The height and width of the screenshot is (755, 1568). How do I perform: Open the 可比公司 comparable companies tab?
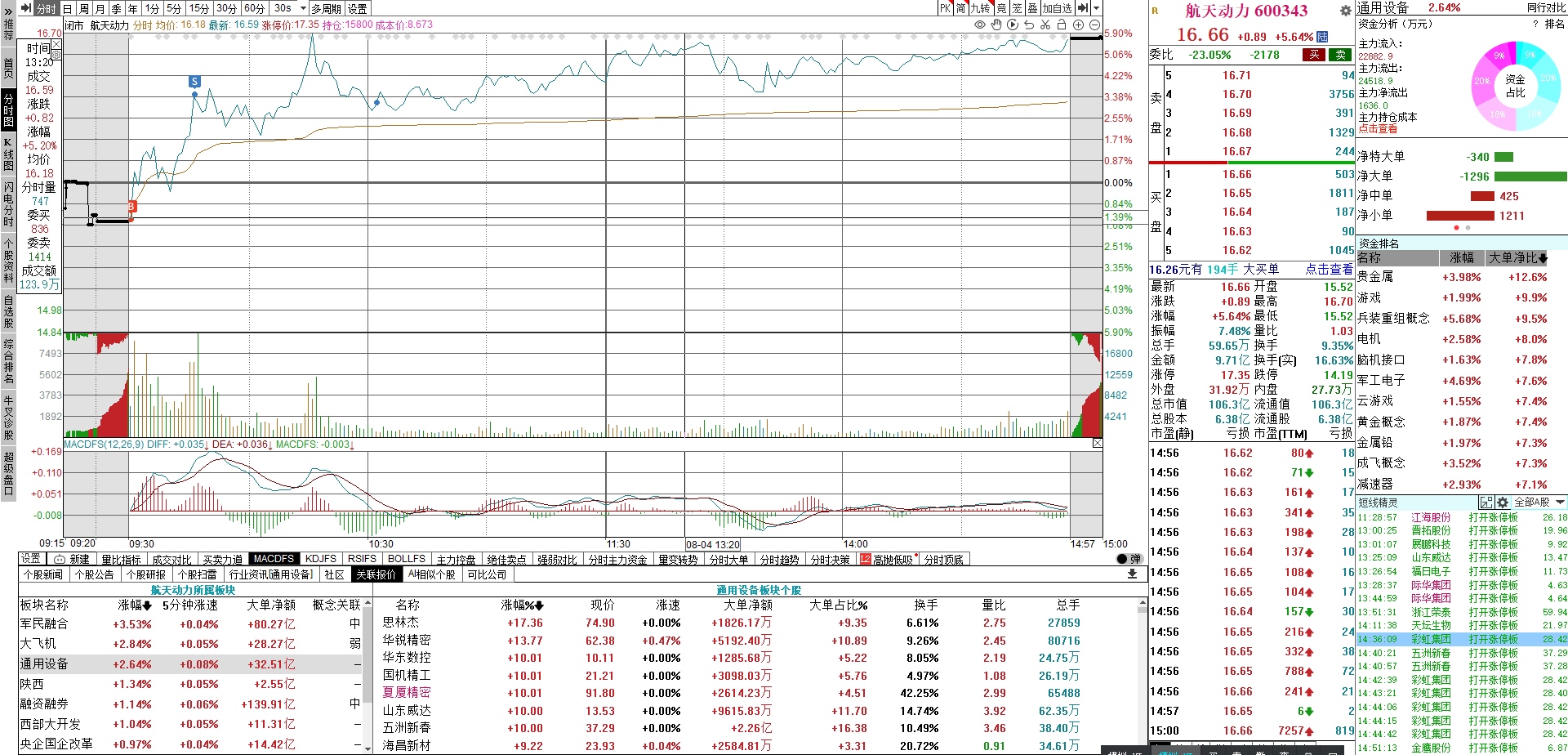point(487,574)
